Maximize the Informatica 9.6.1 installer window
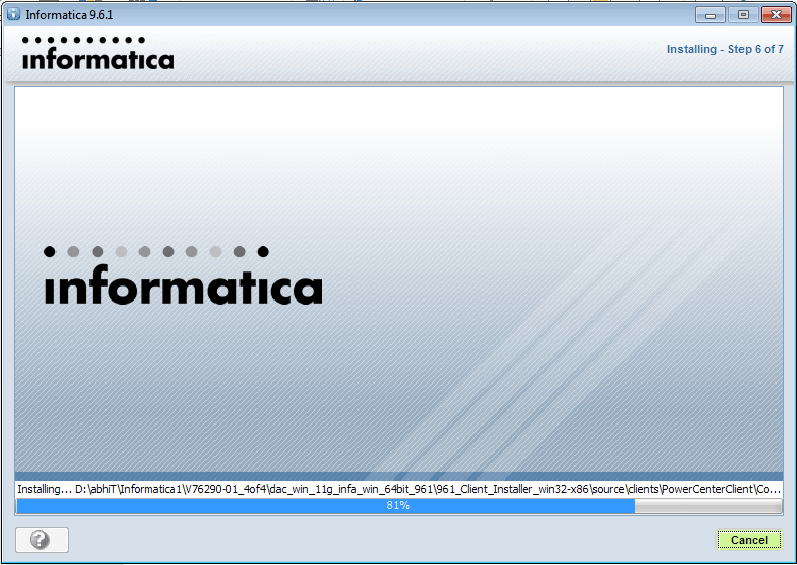The width and height of the screenshot is (797, 565). (x=743, y=15)
